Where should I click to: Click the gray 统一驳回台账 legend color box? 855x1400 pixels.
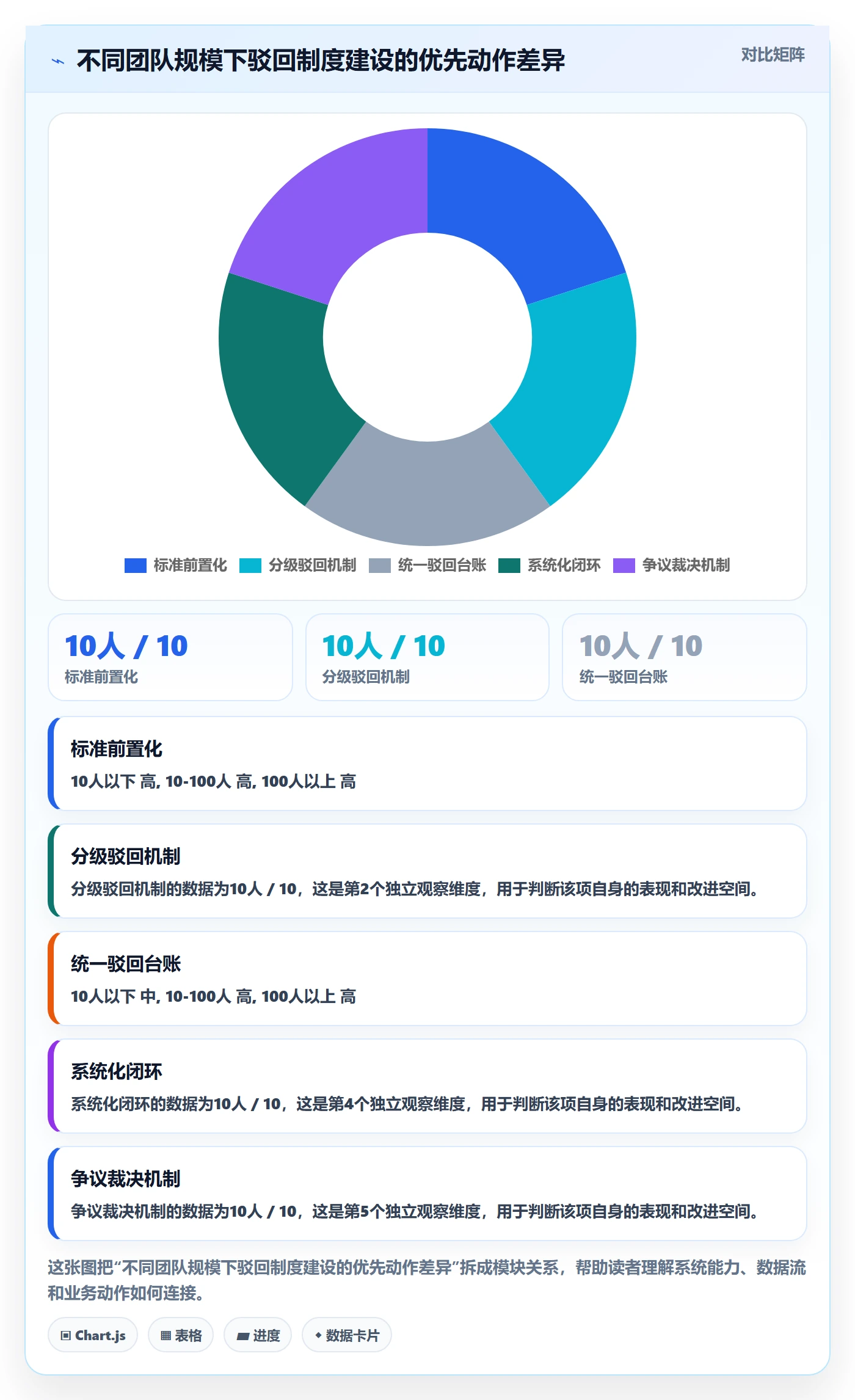click(x=380, y=566)
